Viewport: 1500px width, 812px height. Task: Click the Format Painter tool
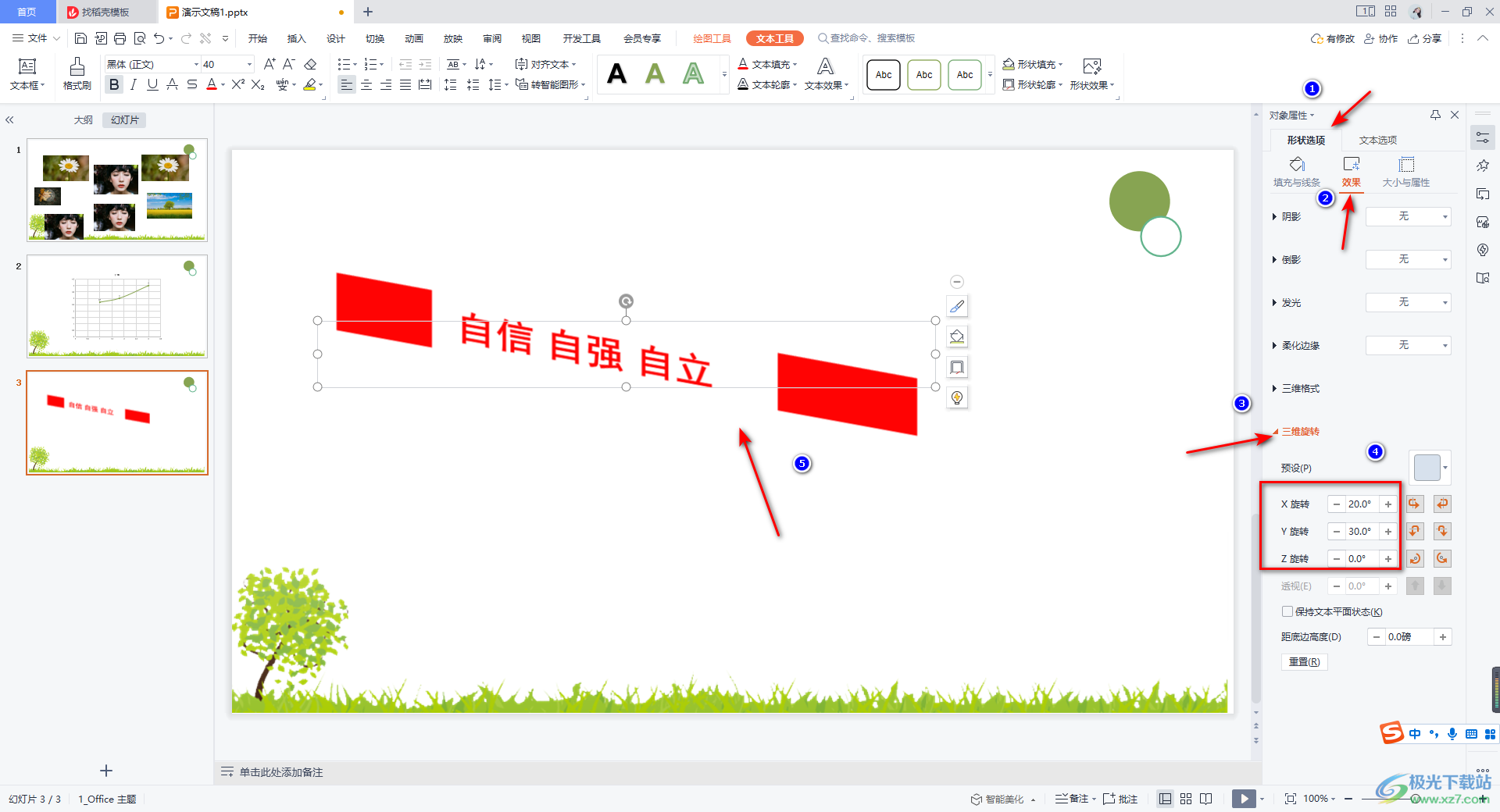[x=77, y=74]
